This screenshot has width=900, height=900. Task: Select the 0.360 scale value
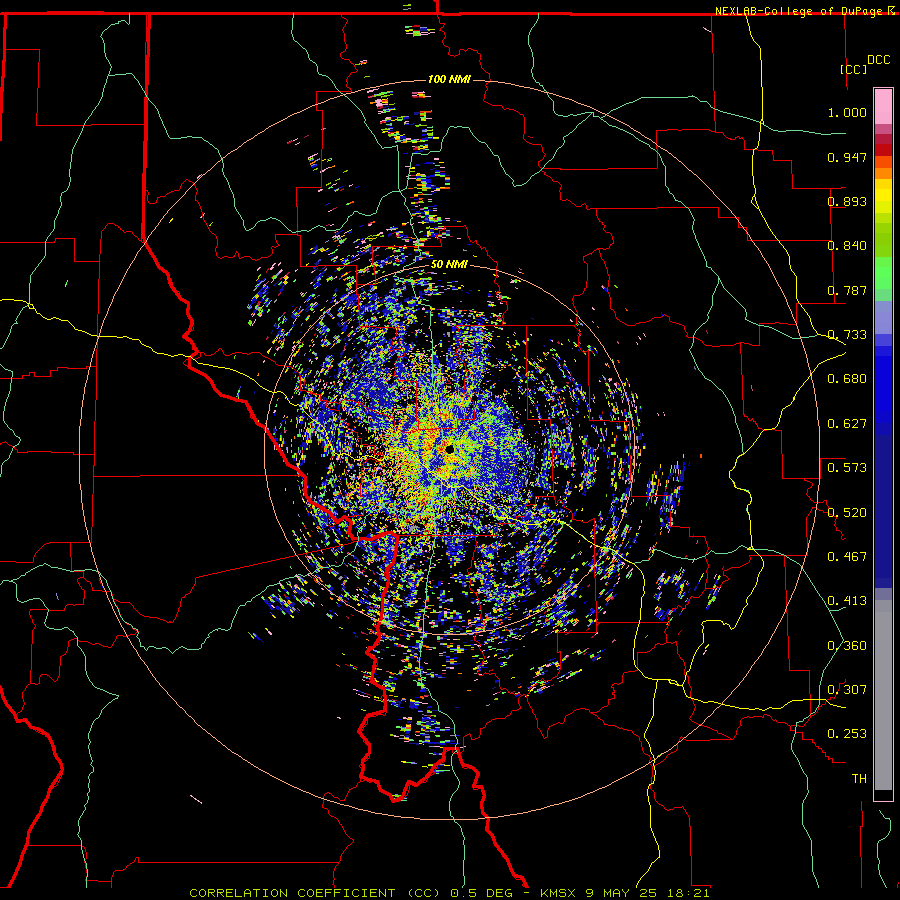[847, 646]
